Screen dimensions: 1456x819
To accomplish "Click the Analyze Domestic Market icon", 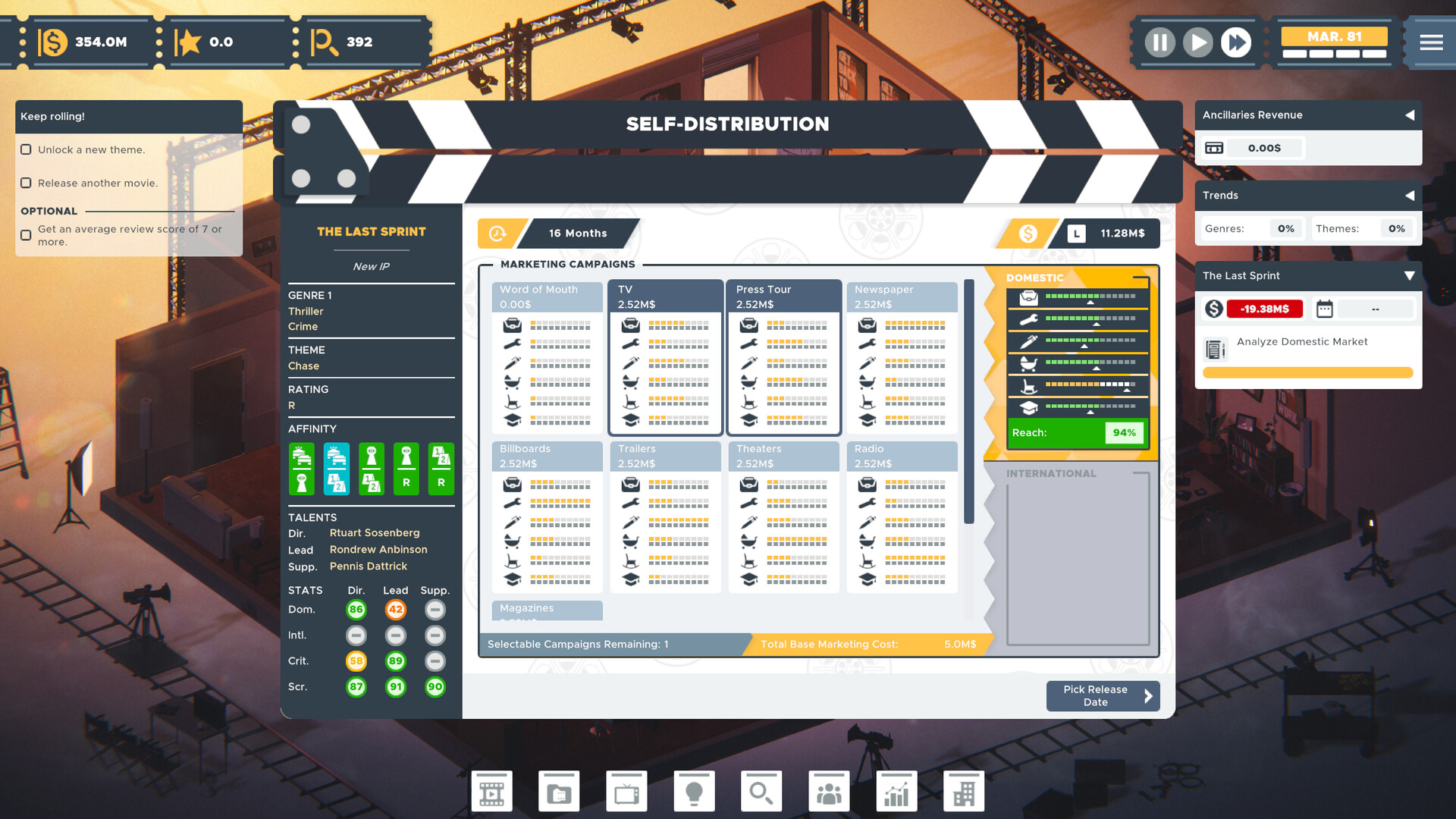I will click(x=1215, y=341).
